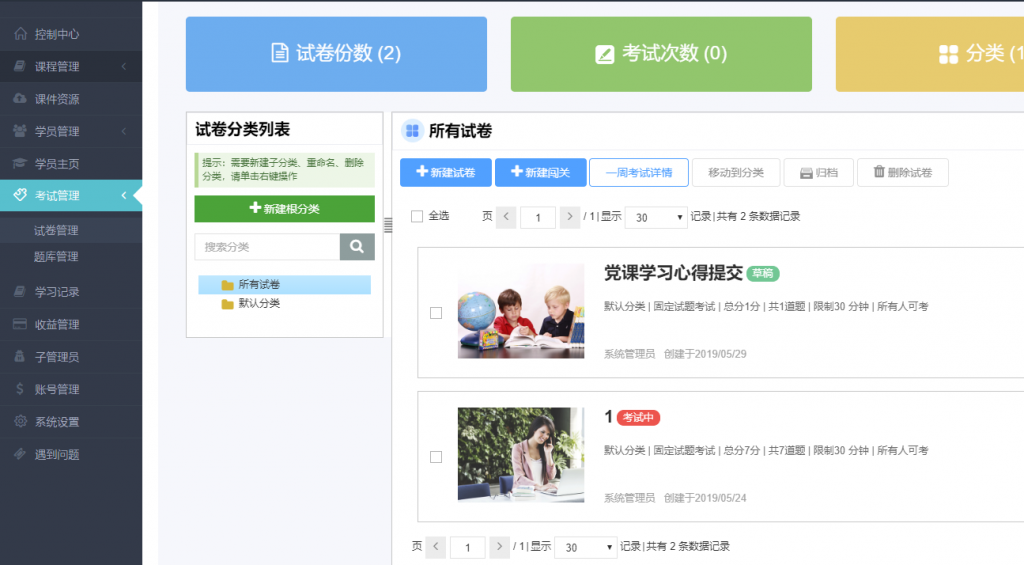Click the woman on phone exam thumbnail
This screenshot has width=1024, height=565.
pos(521,455)
